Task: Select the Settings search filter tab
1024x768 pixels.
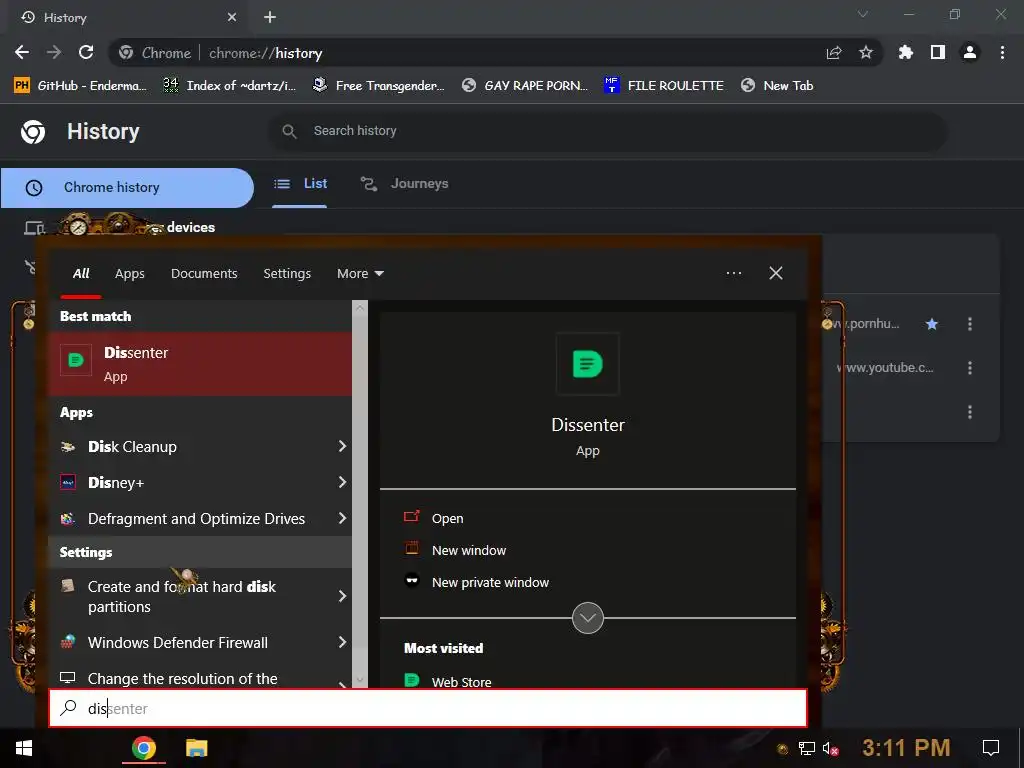Action: [x=287, y=274]
